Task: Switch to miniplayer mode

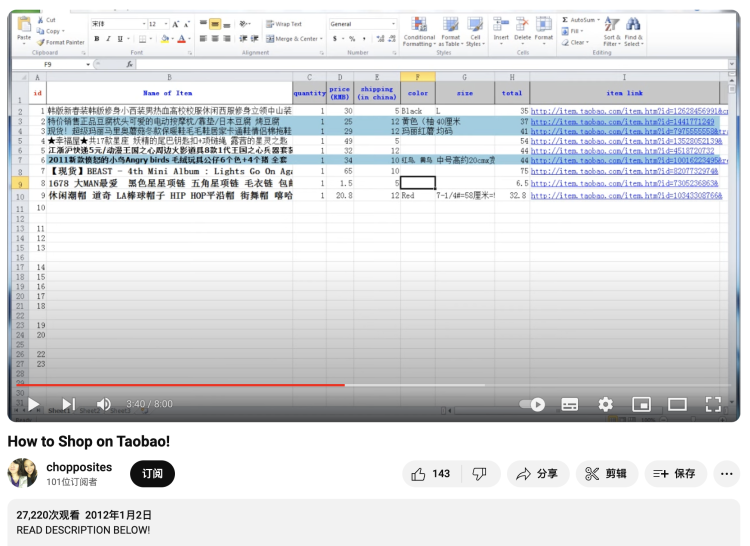Action: pos(641,404)
